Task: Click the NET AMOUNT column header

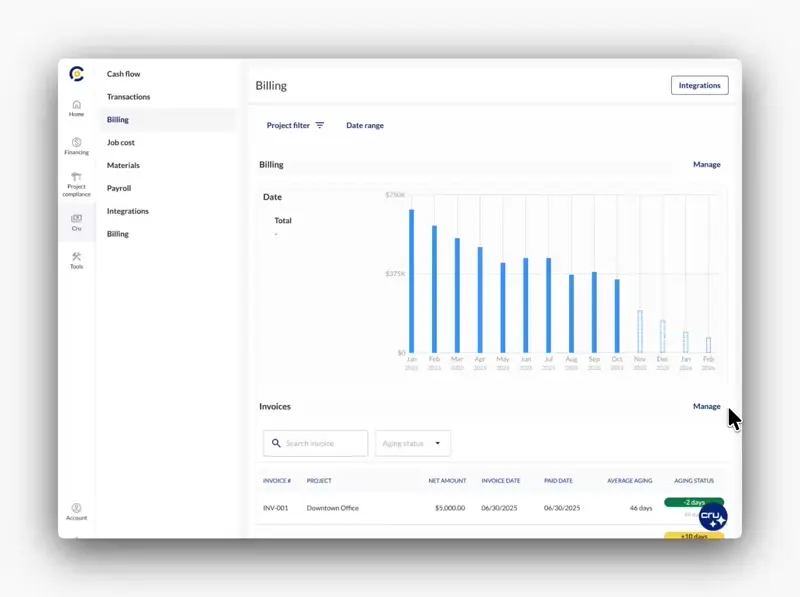Action: [x=447, y=481]
